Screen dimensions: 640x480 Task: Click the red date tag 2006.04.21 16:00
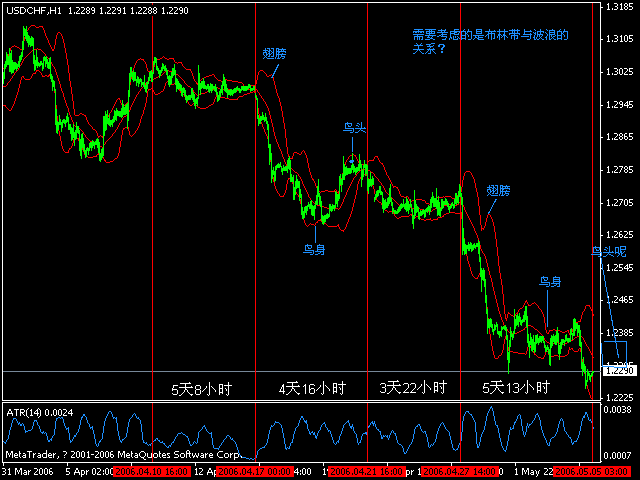pos(367,471)
